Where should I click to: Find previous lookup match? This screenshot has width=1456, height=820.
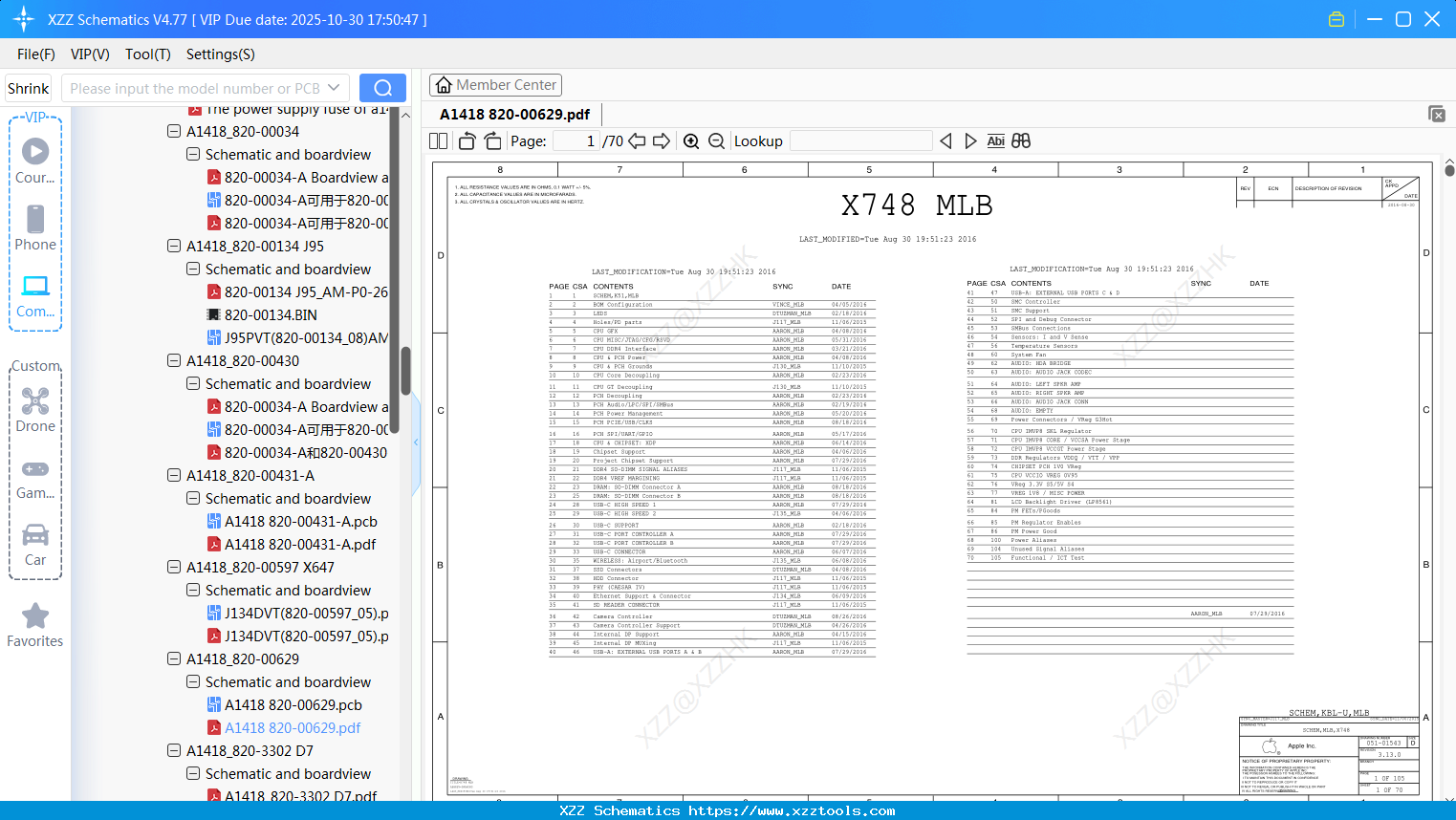945,141
